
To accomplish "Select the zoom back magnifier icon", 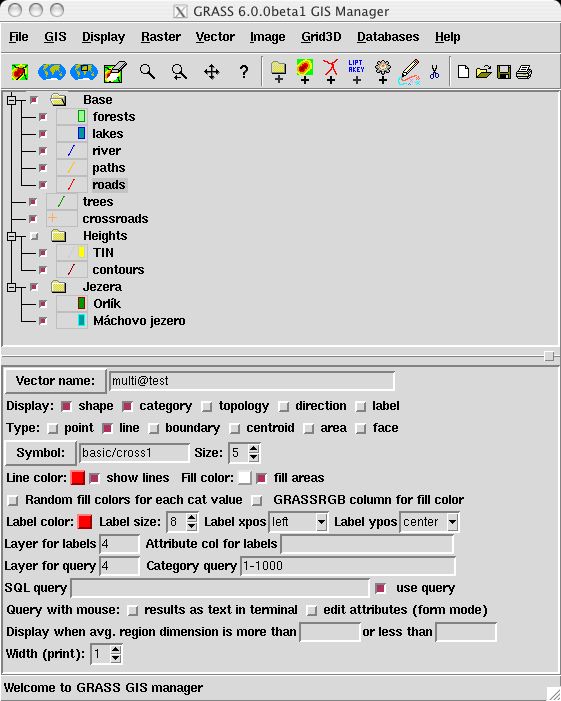I will coord(179,72).
